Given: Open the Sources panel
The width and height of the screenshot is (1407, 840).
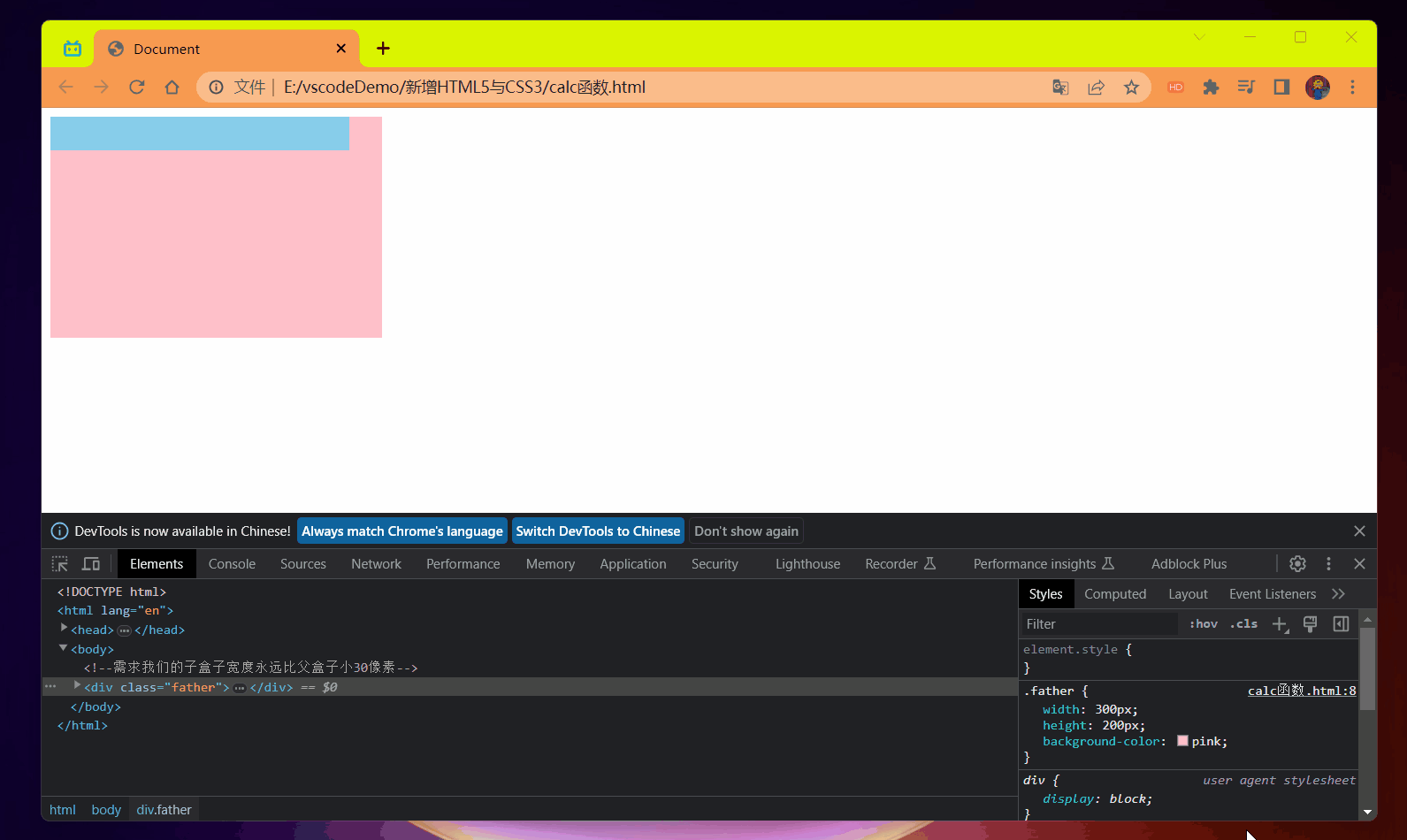Looking at the screenshot, I should [303, 563].
